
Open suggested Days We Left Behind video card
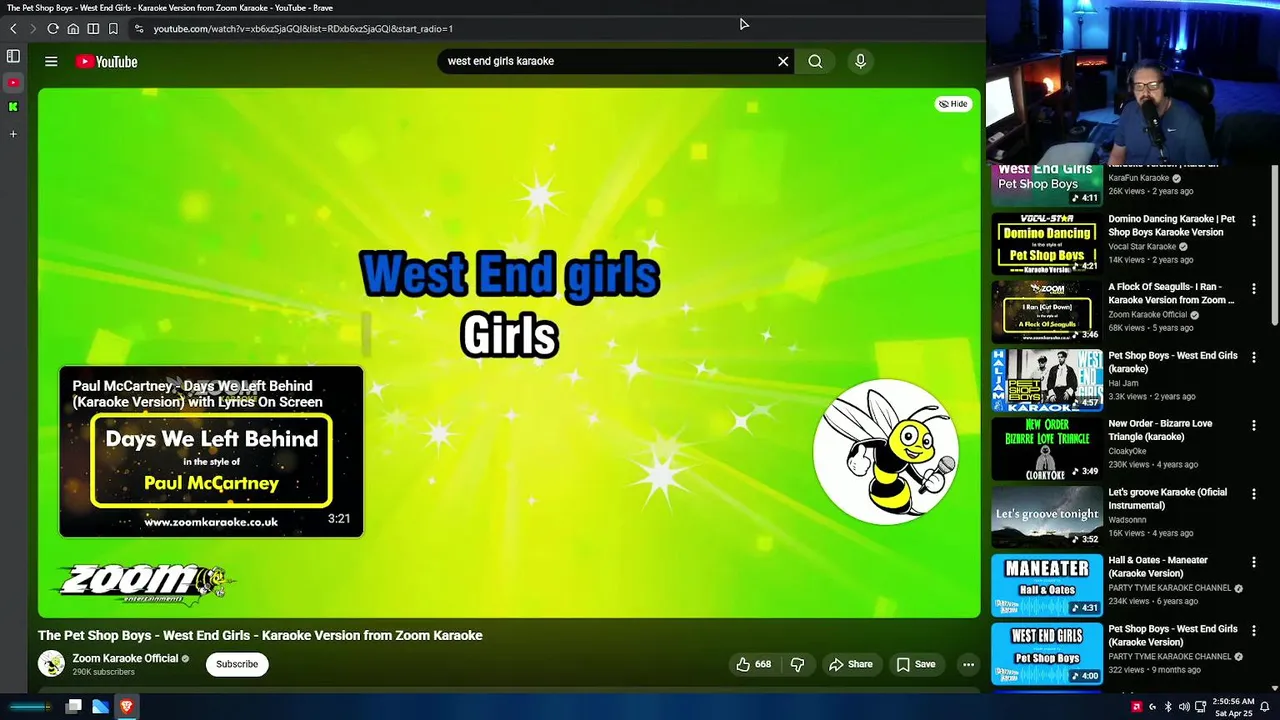(211, 452)
